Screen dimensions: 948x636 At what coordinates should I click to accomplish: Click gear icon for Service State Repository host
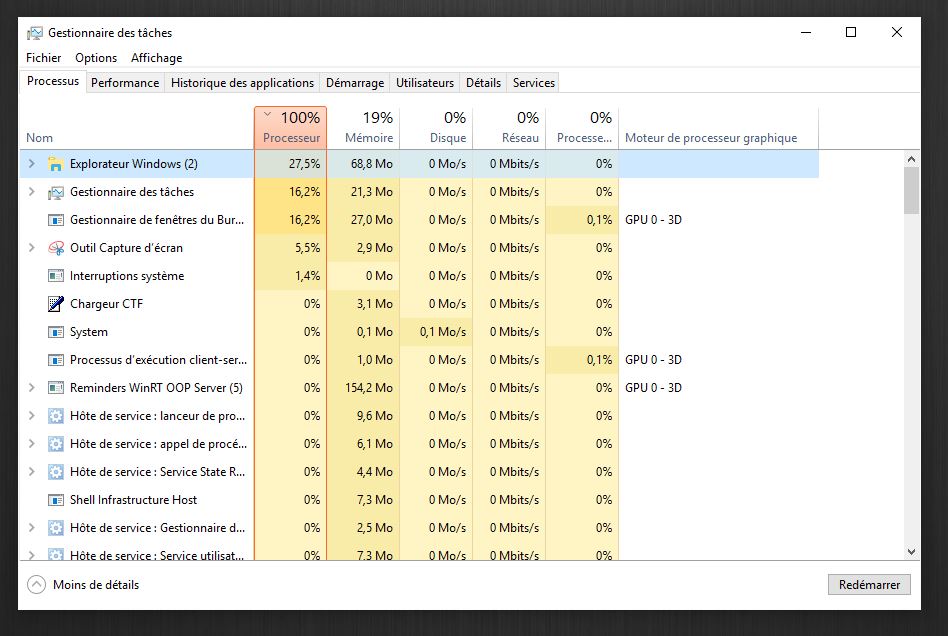(56, 472)
